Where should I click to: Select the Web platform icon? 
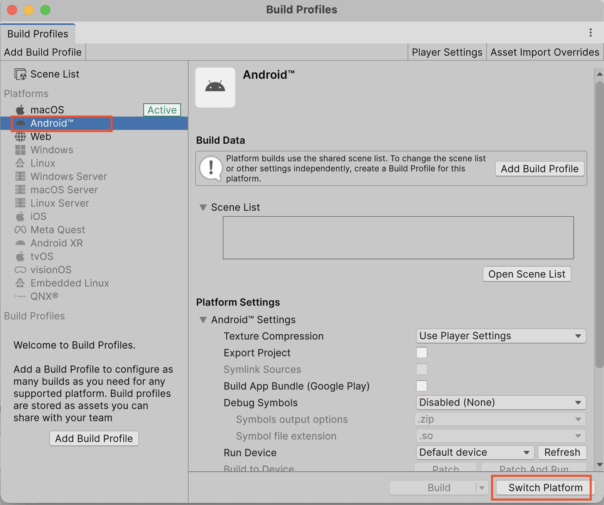(21, 137)
